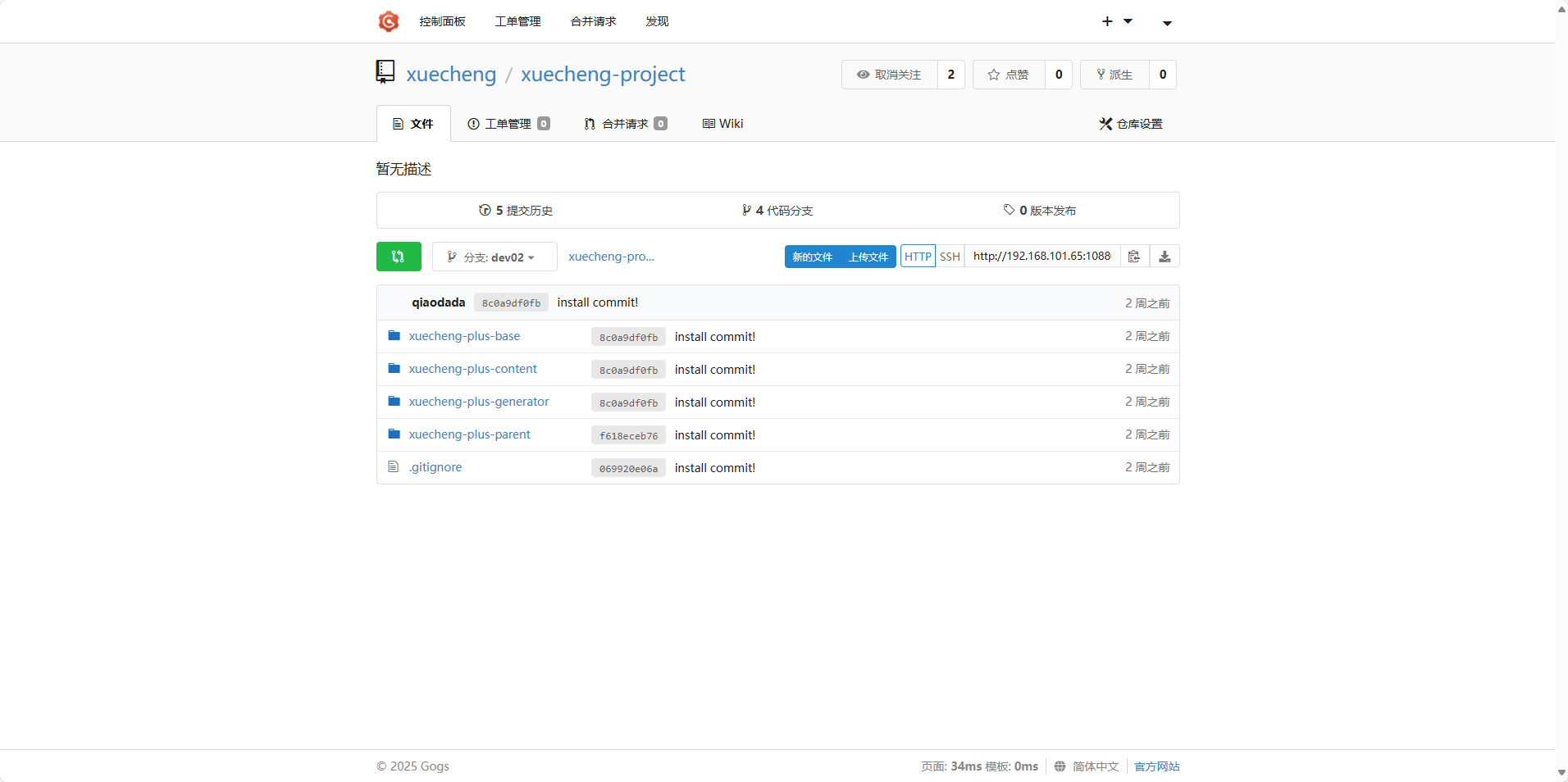1568x782 pixels.
Task: Open 工单管理 in top navigation
Action: click(517, 21)
